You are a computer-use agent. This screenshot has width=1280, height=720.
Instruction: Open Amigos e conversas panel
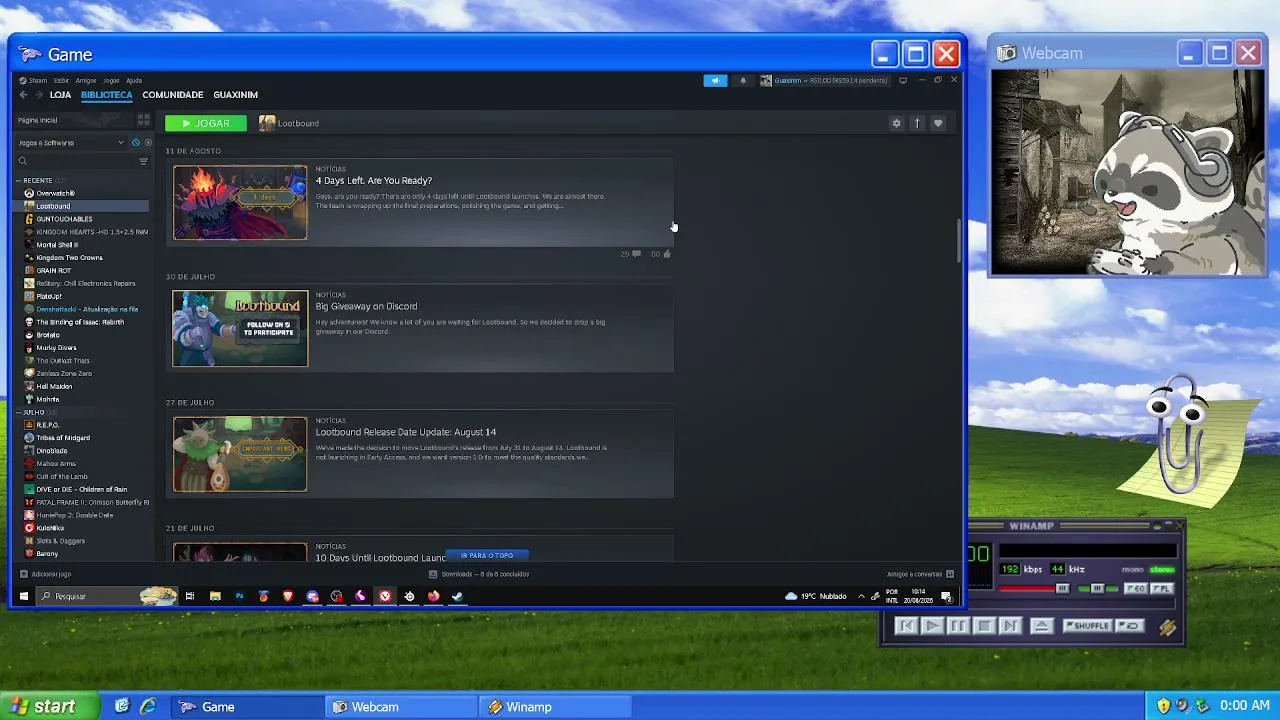point(920,574)
